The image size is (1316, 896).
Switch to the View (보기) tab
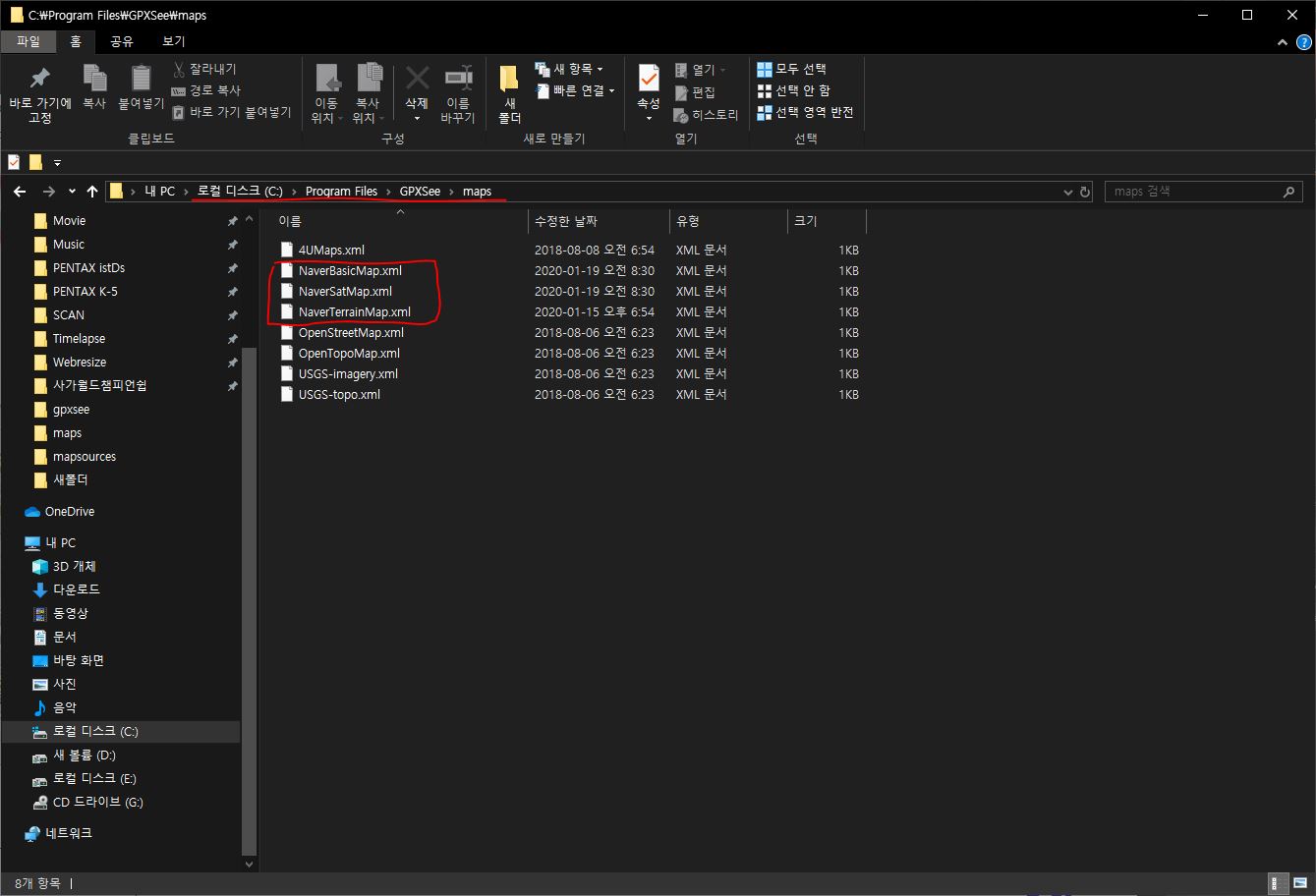173,41
